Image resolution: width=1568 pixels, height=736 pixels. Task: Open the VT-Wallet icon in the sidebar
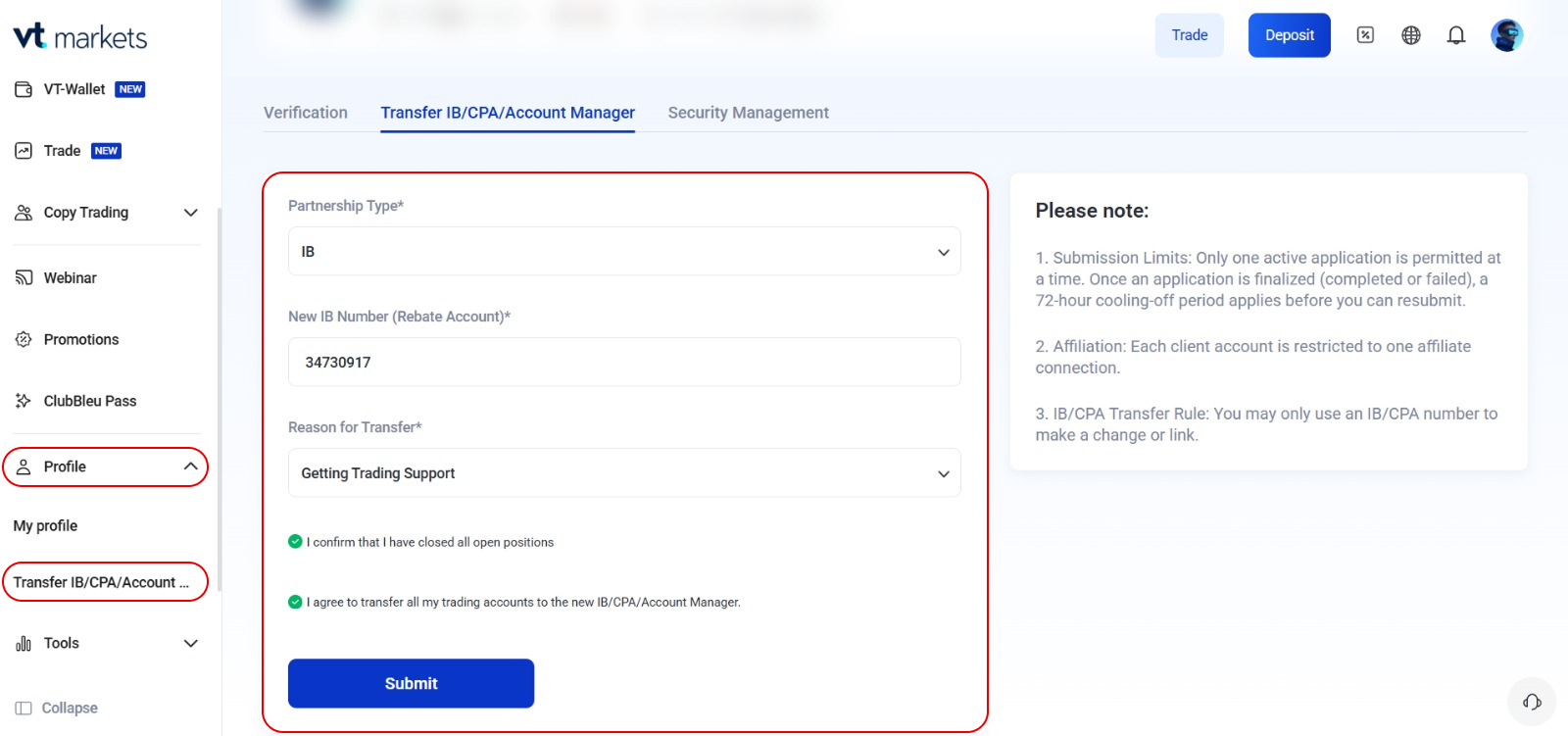click(x=24, y=89)
